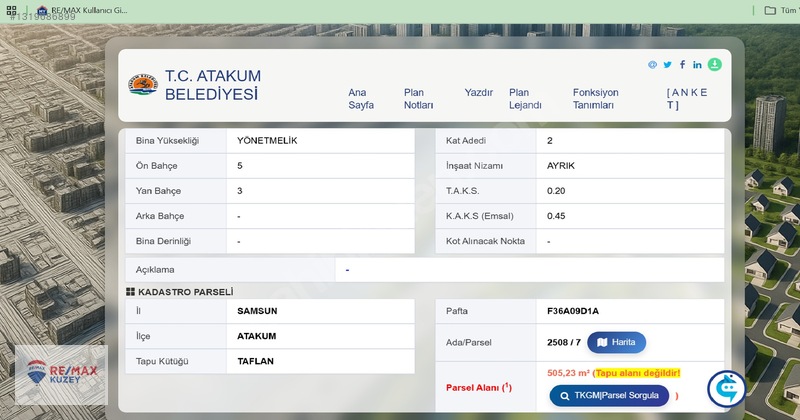This screenshot has height=420, width=800.
Task: Select the parcel area 505,23 m²
Action: point(568,373)
